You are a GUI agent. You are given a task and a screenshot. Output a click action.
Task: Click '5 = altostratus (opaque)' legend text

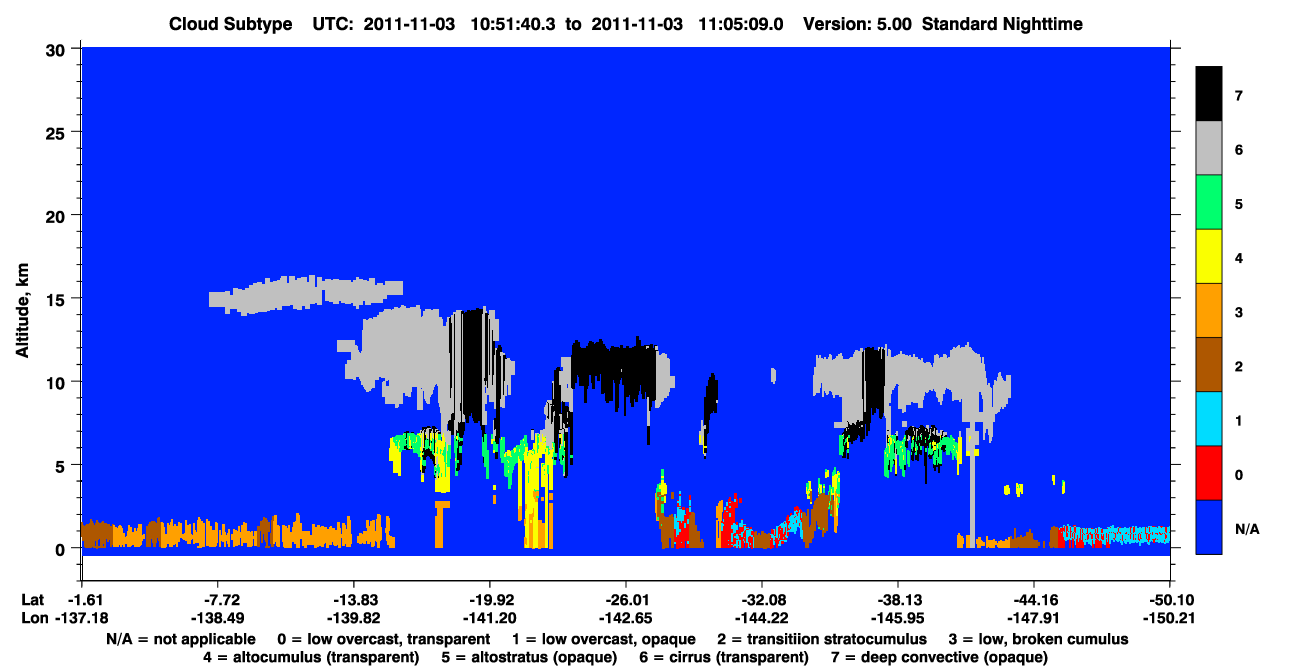pyautogui.click(x=531, y=657)
